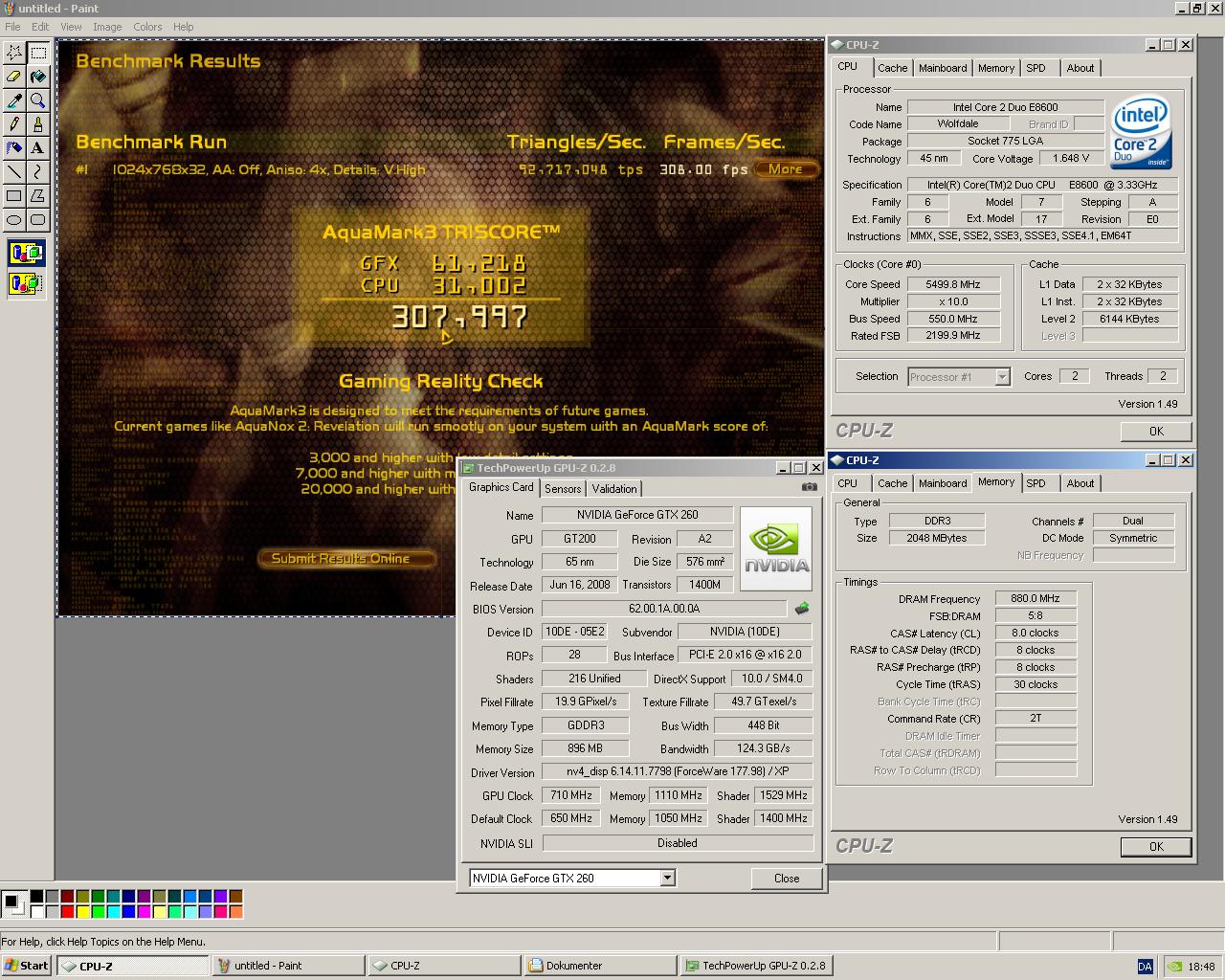Pick the yellow color swatch in the palette
The image size is (1225, 980).
pos(82,912)
